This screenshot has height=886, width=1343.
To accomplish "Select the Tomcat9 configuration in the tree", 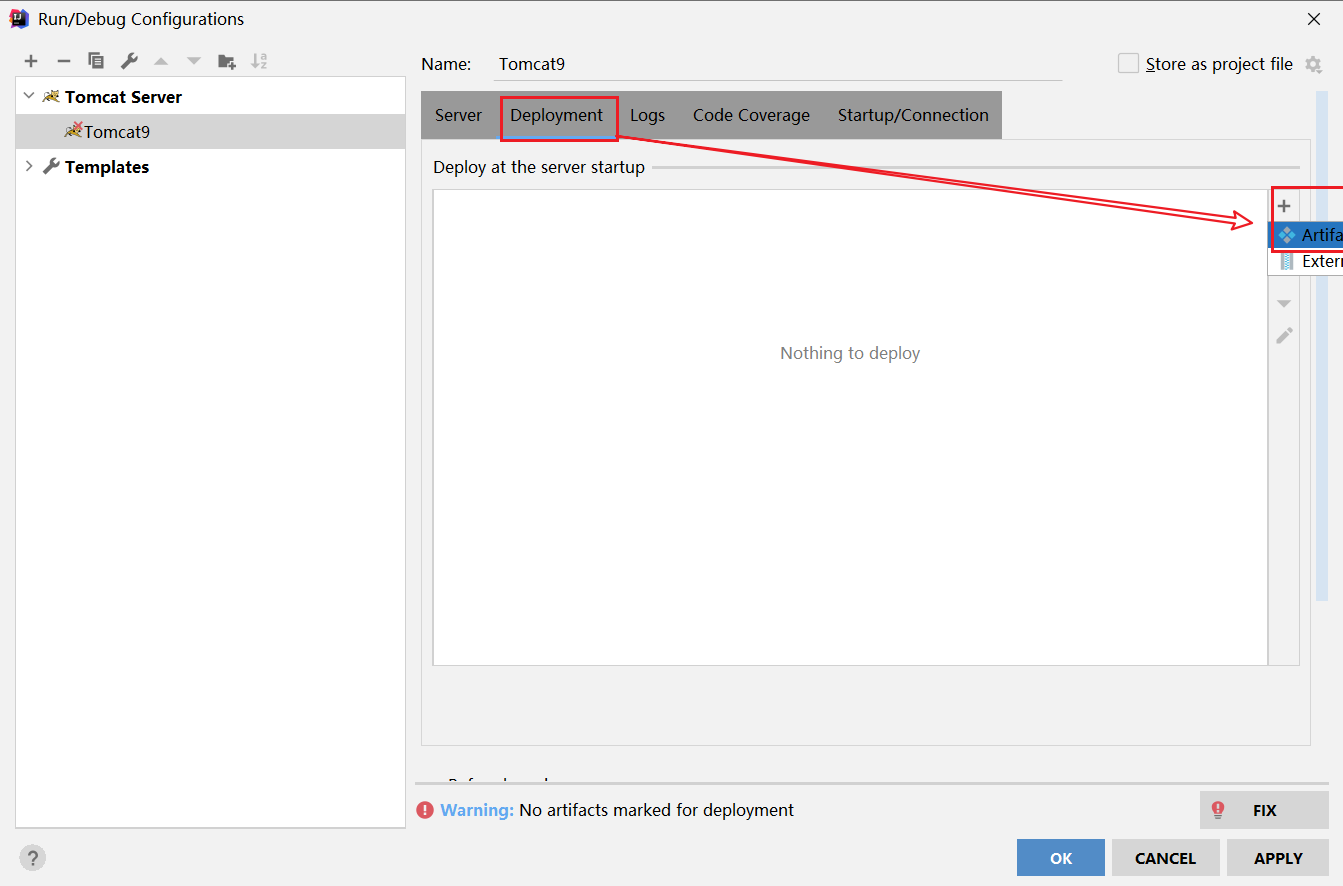I will [116, 132].
